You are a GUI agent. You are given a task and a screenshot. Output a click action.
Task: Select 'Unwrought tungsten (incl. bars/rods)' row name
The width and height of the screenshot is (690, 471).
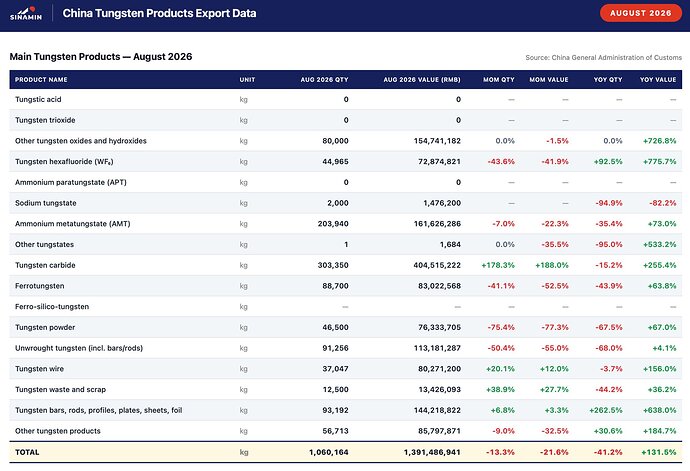[x=79, y=348]
